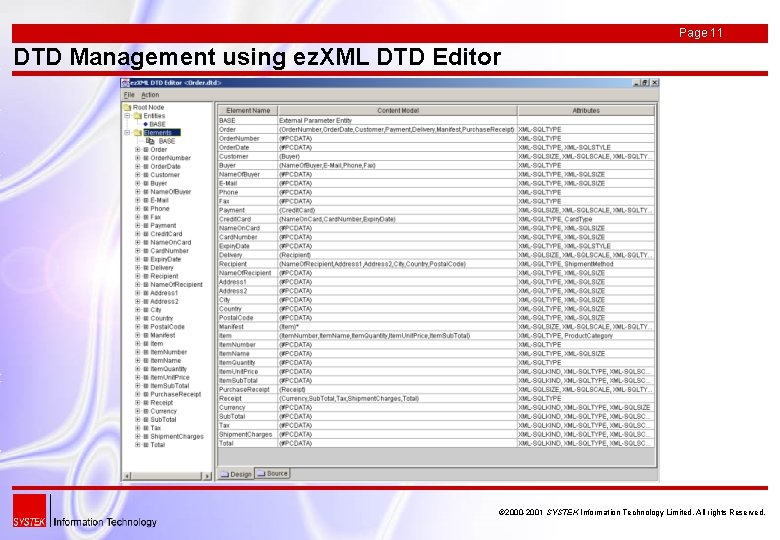Click the Phone element icon in tree
The height and width of the screenshot is (540, 780).
click(x=146, y=209)
